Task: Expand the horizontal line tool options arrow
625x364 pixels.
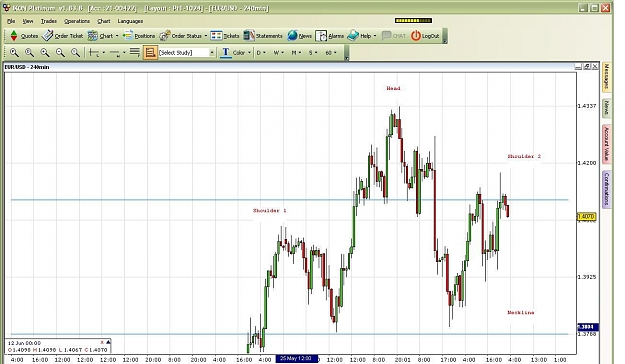Action: [x=124, y=53]
